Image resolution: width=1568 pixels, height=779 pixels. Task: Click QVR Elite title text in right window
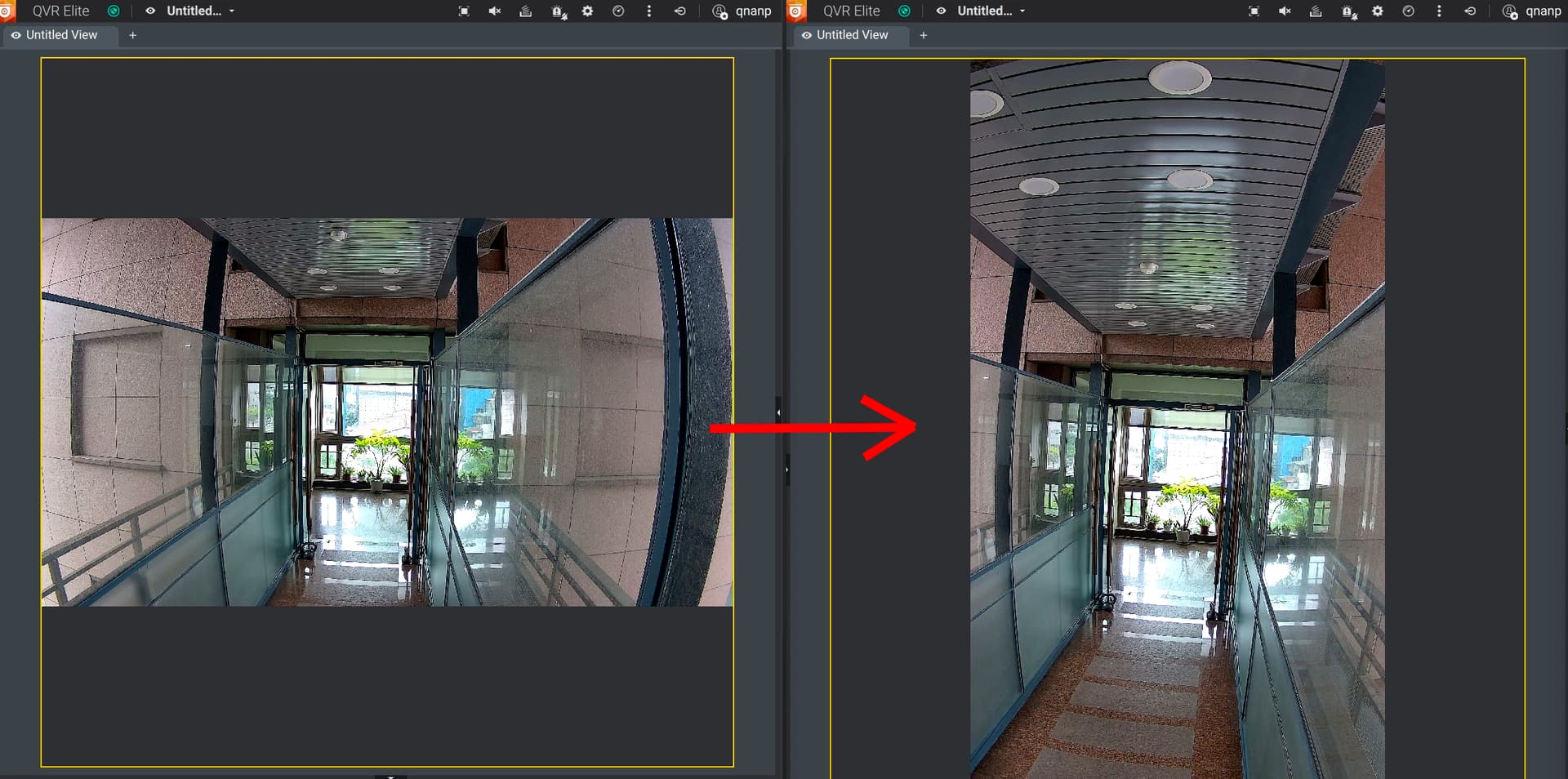pos(852,11)
